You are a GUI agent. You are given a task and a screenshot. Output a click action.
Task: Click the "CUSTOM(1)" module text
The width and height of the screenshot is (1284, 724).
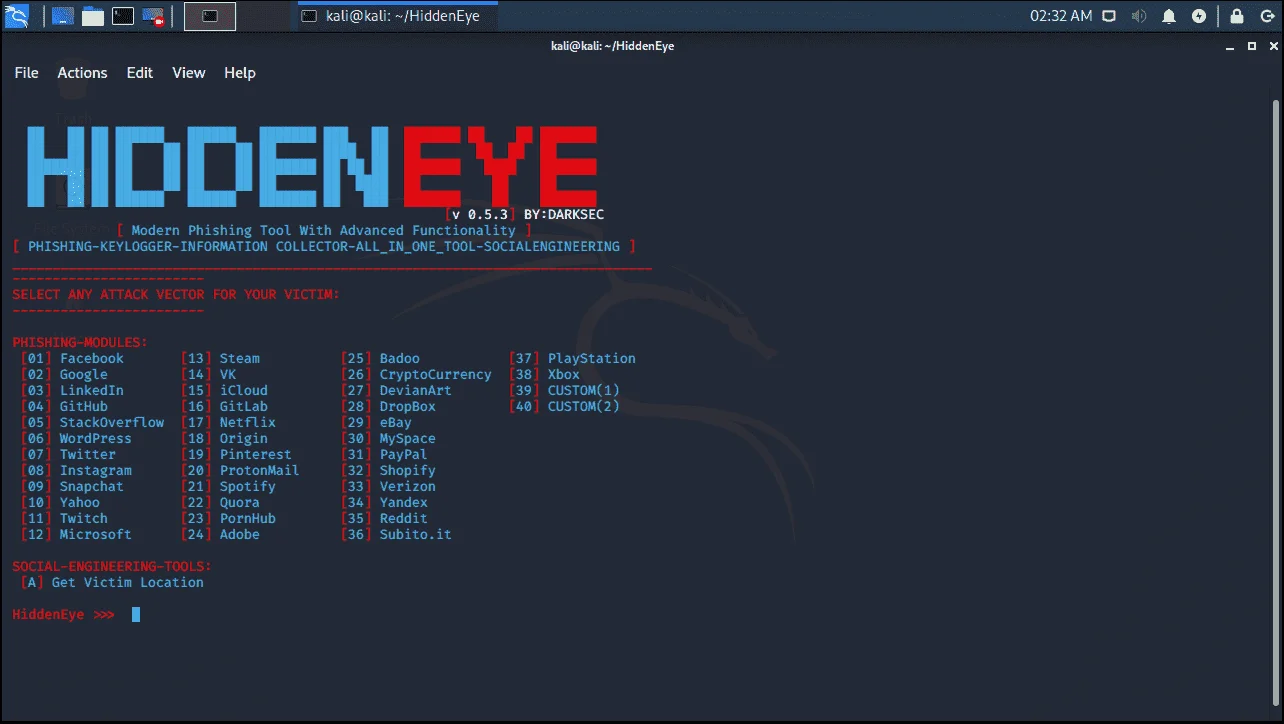tap(584, 391)
